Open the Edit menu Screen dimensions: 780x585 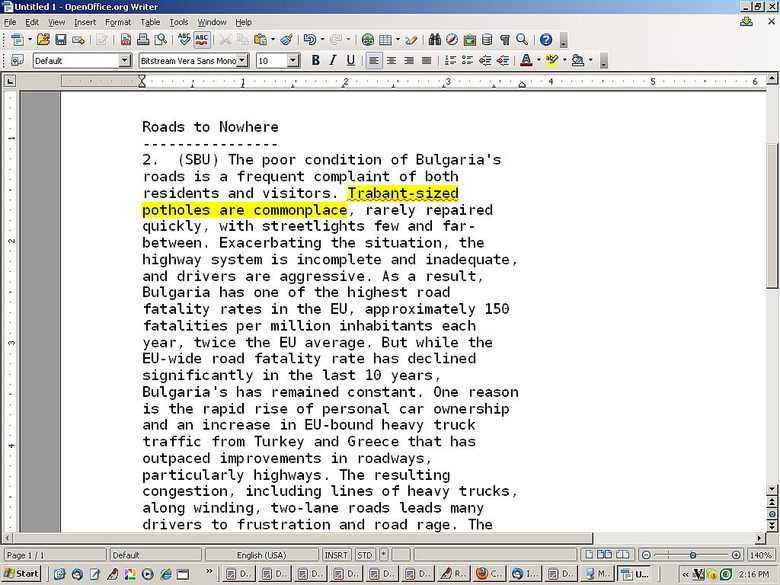point(32,22)
